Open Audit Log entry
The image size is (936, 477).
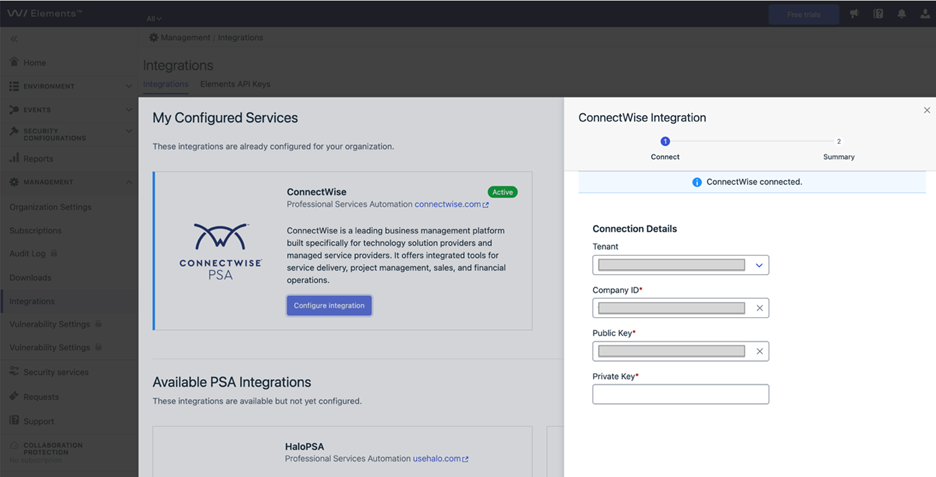click(27, 254)
